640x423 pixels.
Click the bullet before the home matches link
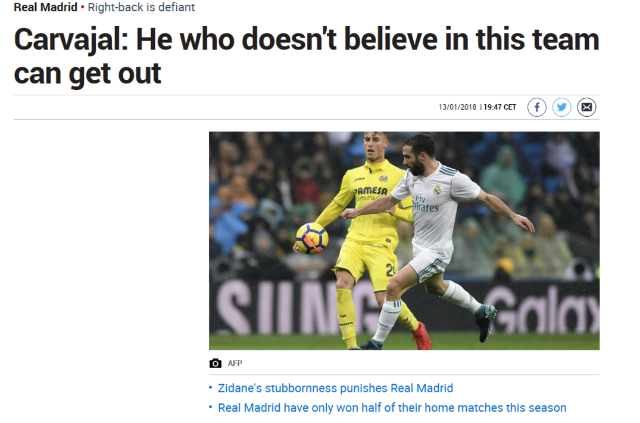[211, 407]
